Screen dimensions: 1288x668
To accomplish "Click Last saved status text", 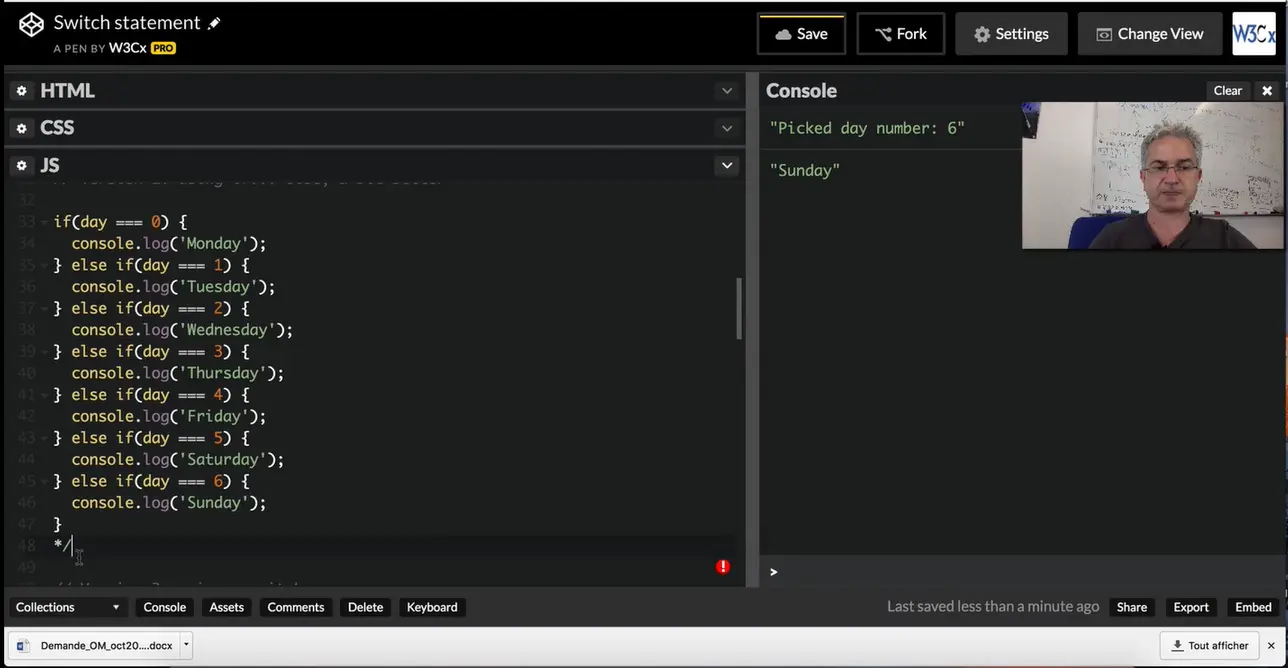I will click(993, 606).
